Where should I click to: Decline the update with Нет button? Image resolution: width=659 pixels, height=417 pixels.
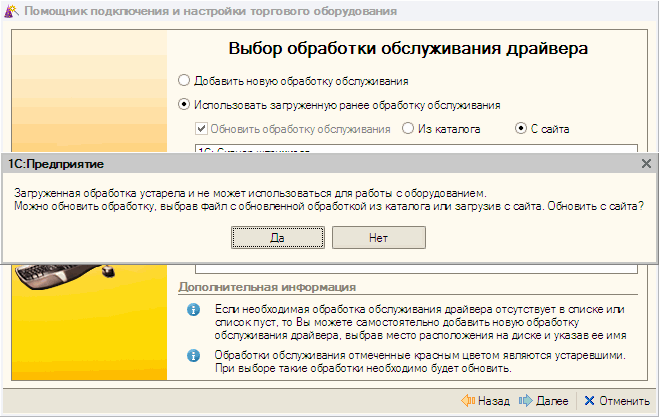pos(378,238)
